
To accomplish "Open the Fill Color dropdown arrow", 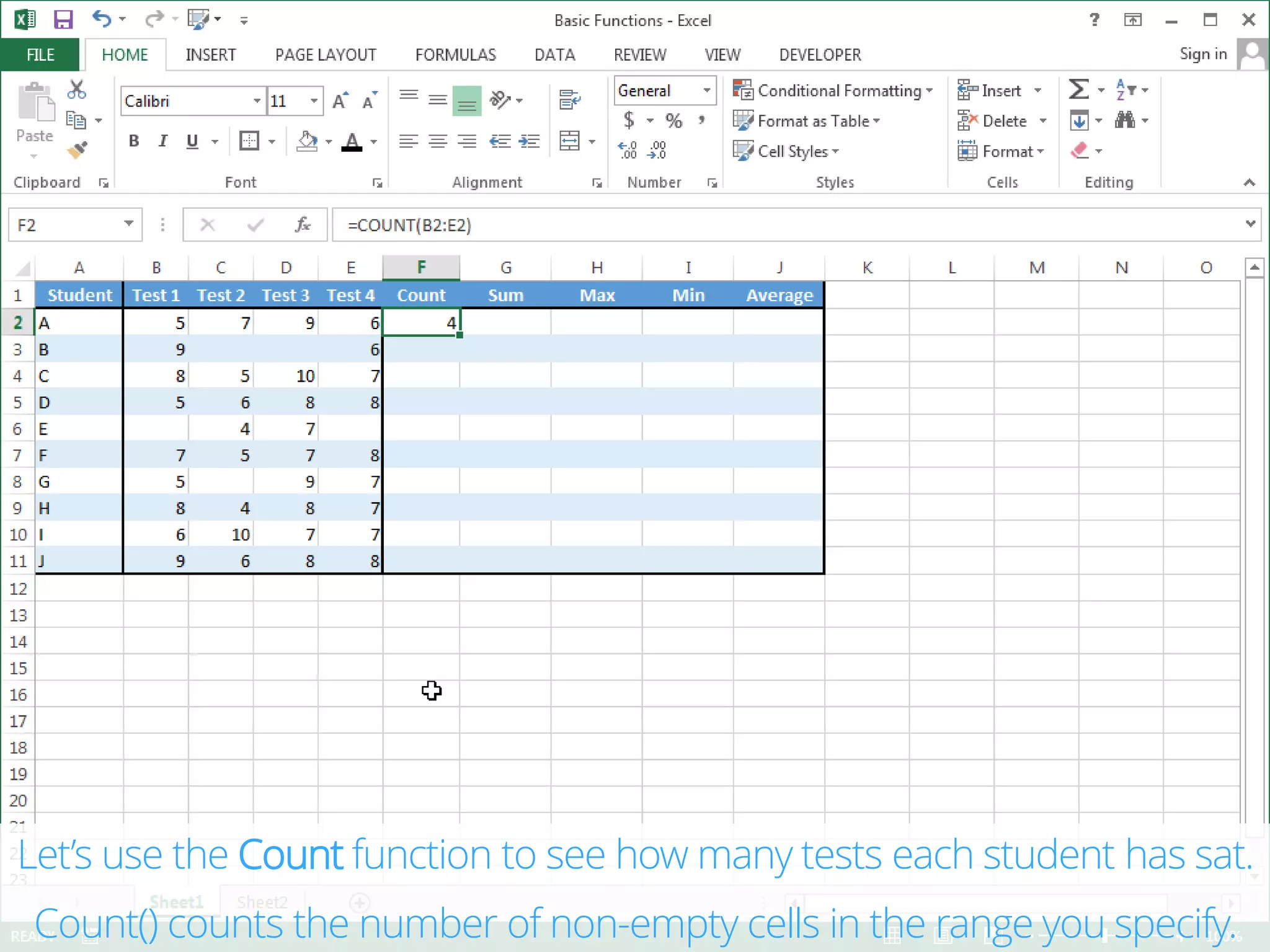I will (x=329, y=142).
